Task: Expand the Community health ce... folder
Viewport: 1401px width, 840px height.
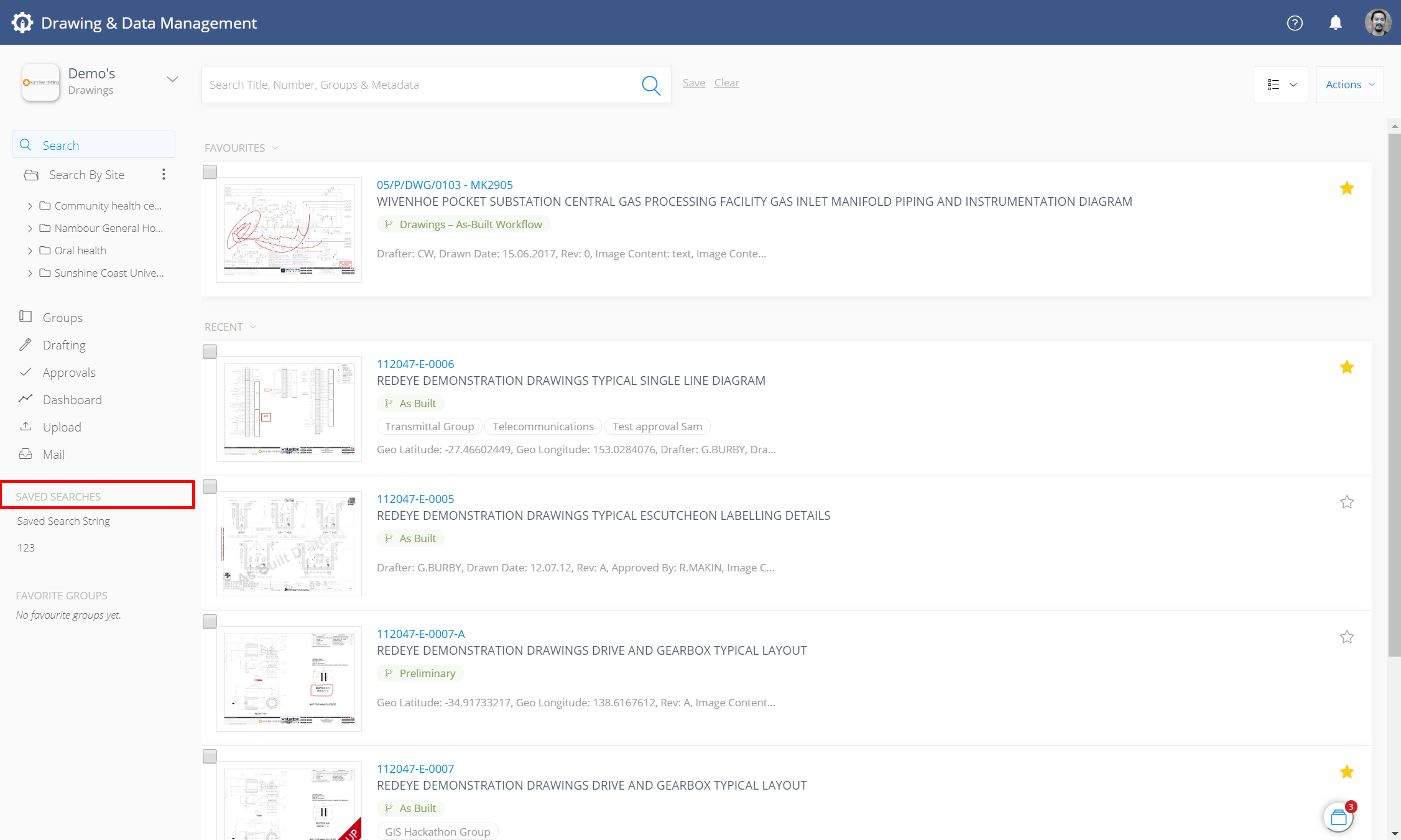Action: (30, 206)
